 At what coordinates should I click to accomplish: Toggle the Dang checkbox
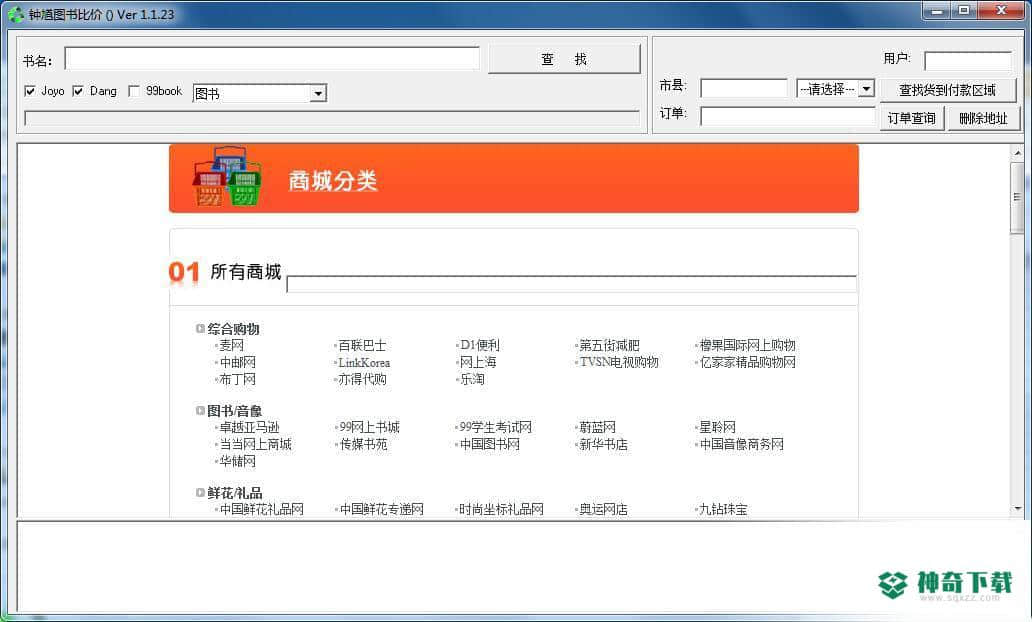pyautogui.click(x=78, y=91)
